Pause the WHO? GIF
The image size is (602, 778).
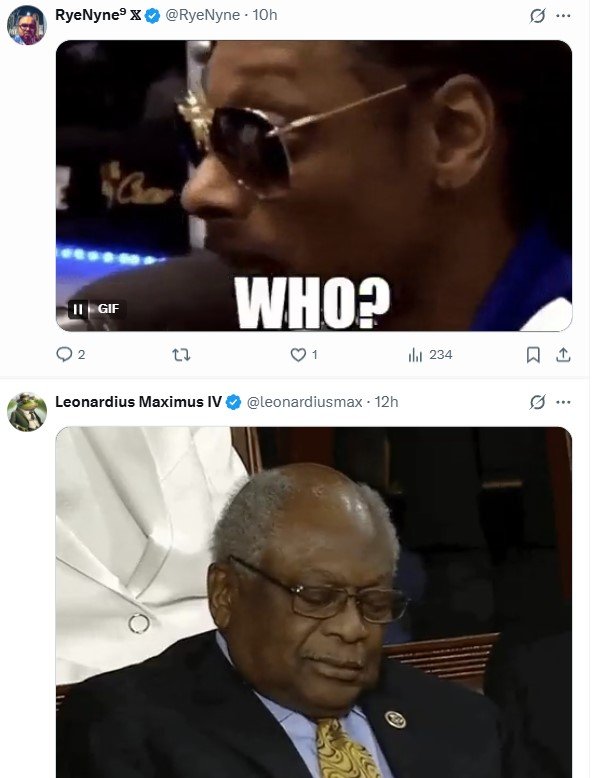[x=78, y=309]
